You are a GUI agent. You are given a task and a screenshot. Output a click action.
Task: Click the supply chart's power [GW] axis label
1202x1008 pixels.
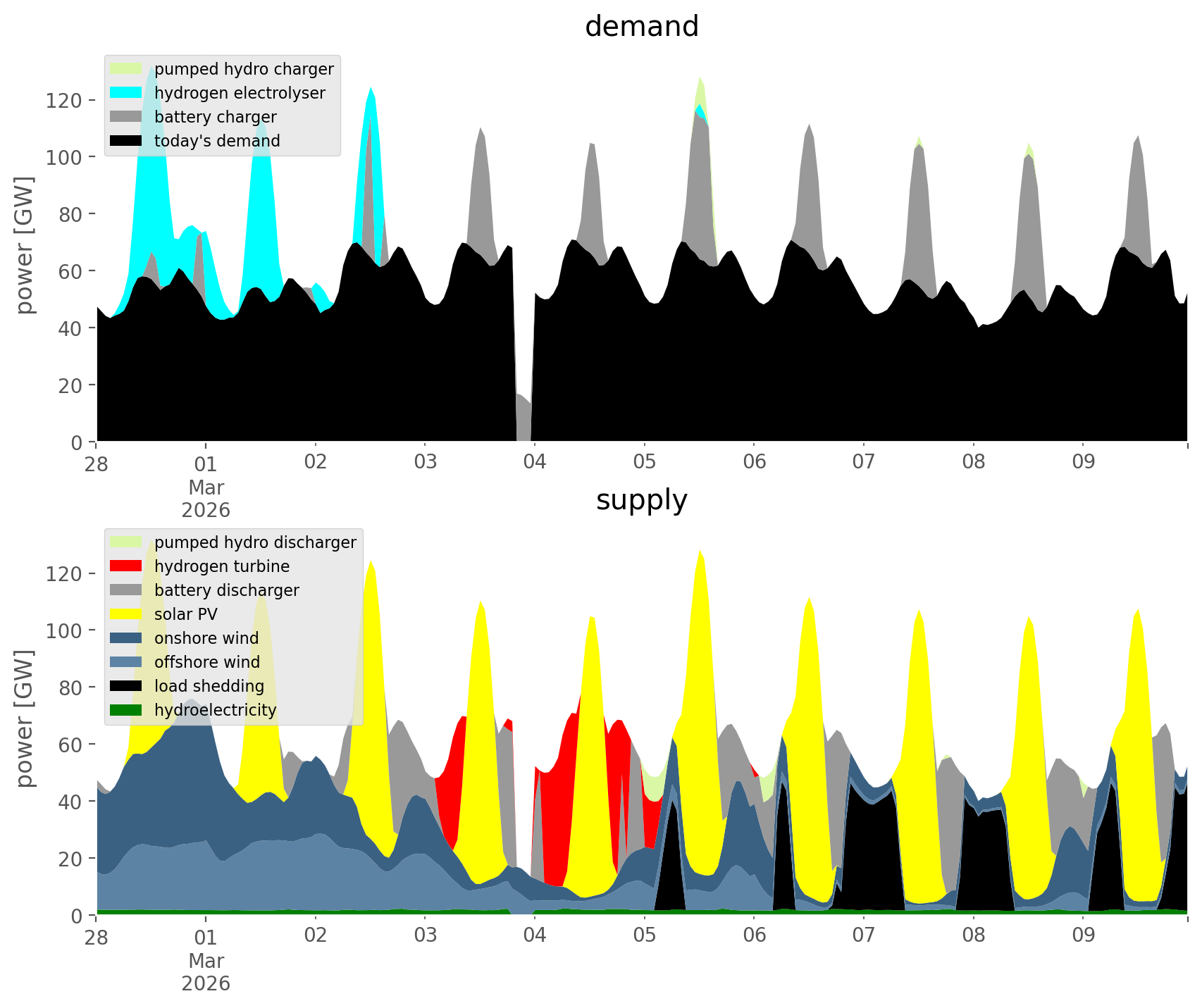tap(25, 718)
